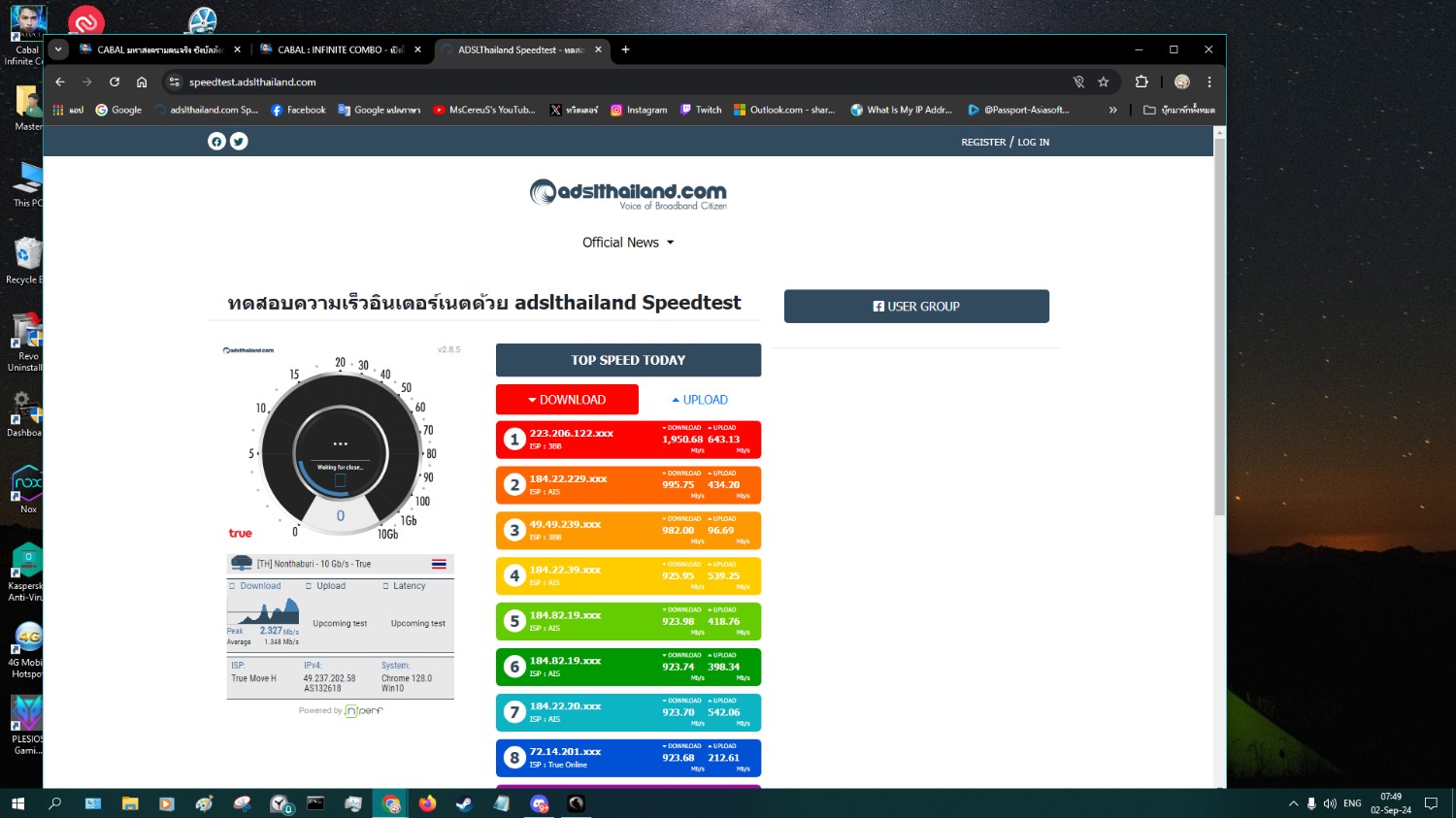This screenshot has height=818, width=1456.
Task: Open File Explorer from the taskbar
Action: tap(130, 803)
